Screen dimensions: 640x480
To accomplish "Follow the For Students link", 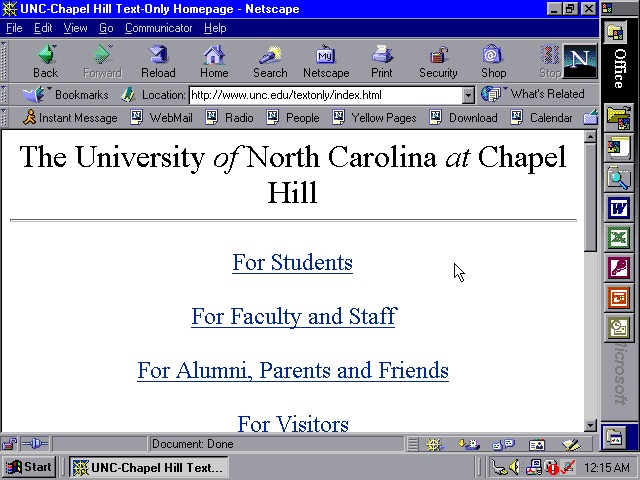I will [292, 262].
